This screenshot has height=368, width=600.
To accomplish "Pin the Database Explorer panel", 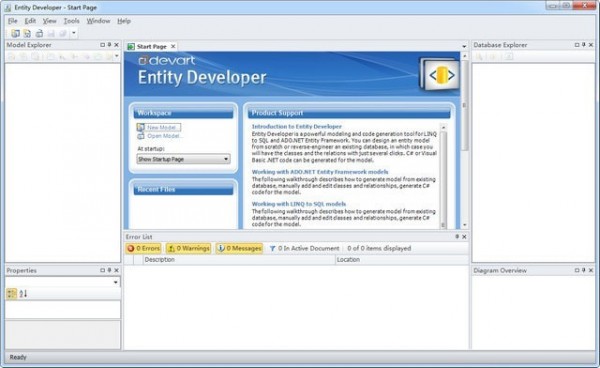I will pos(584,45).
